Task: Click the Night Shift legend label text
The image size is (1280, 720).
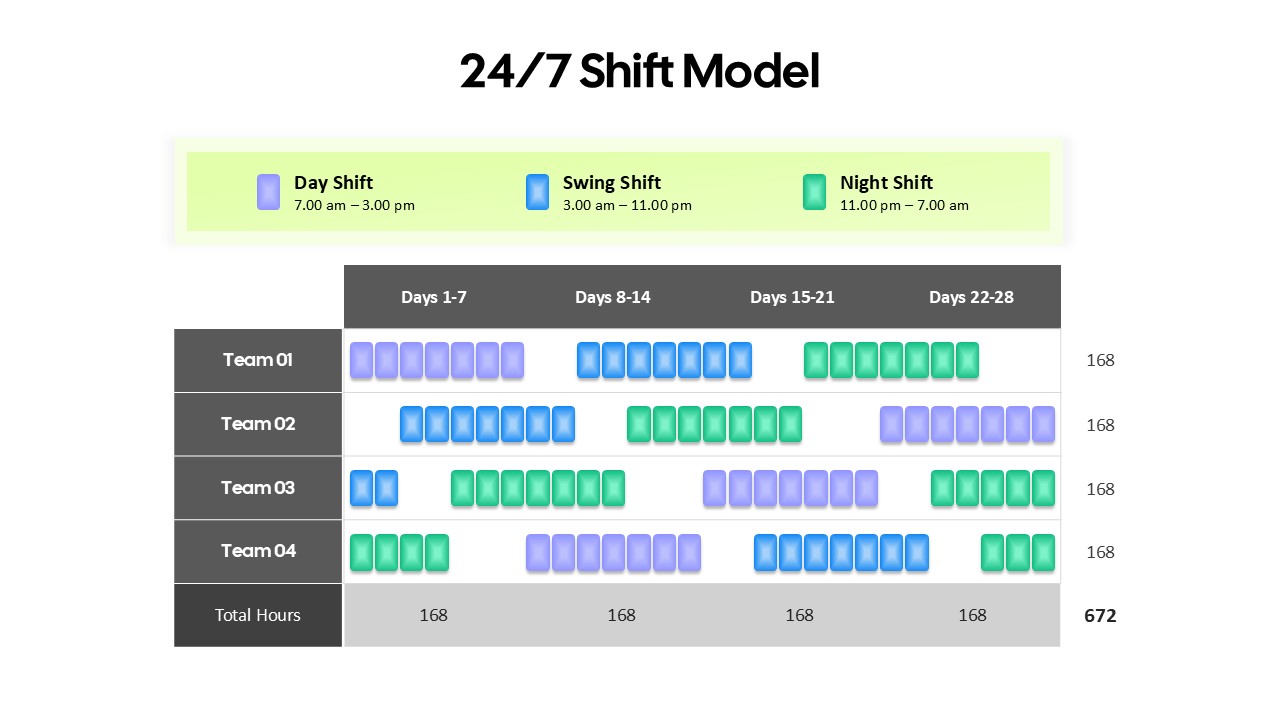Action: [x=886, y=182]
